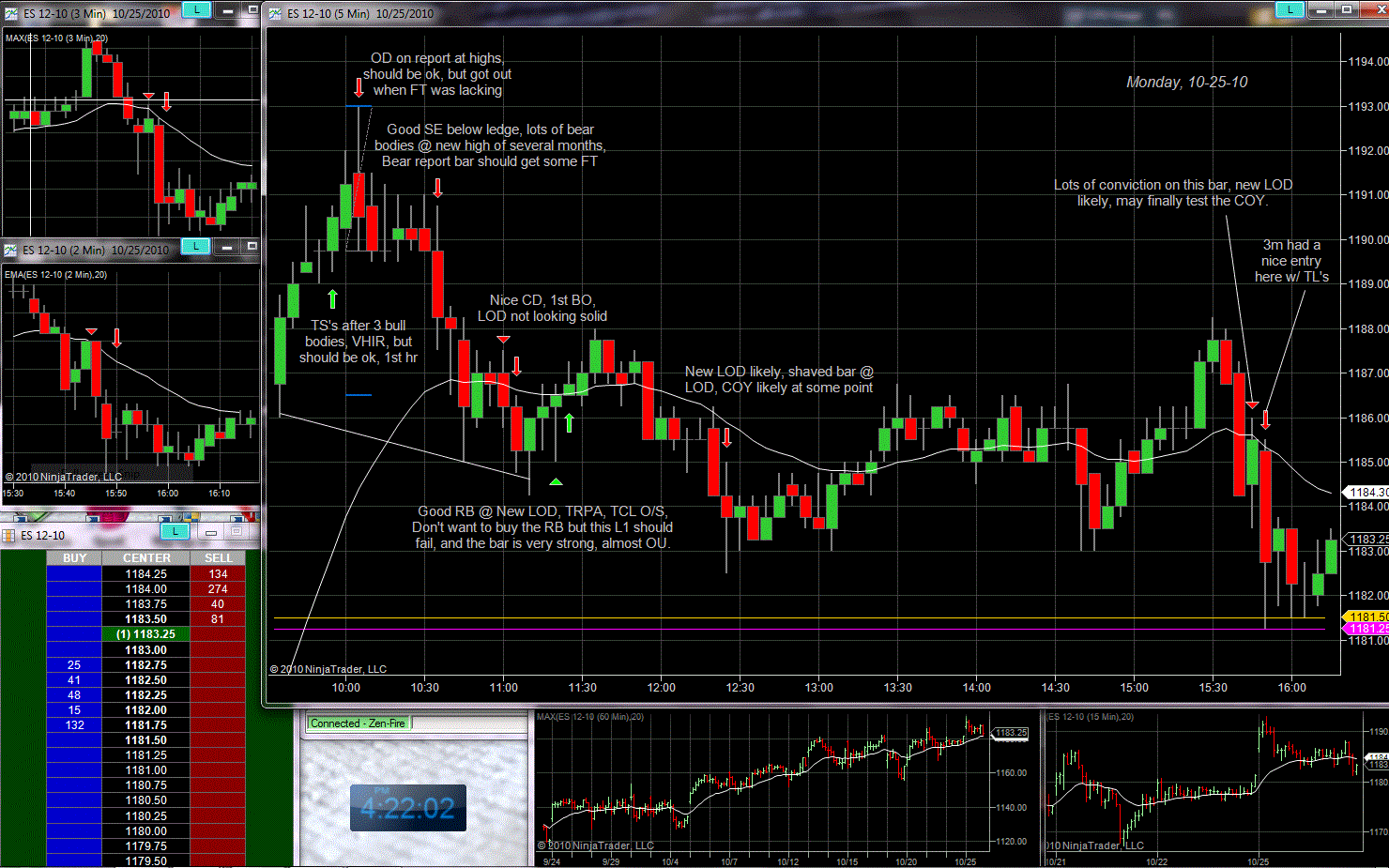Click the yellow 1181.50 price marker on the axis
Screen dimensions: 1389x868
(1367, 617)
